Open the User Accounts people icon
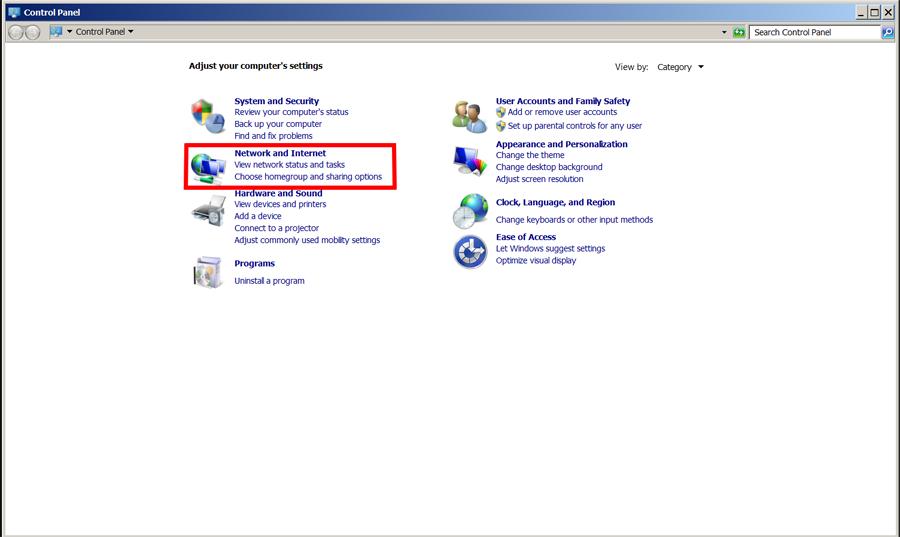Image resolution: width=900 pixels, height=537 pixels. [x=470, y=116]
